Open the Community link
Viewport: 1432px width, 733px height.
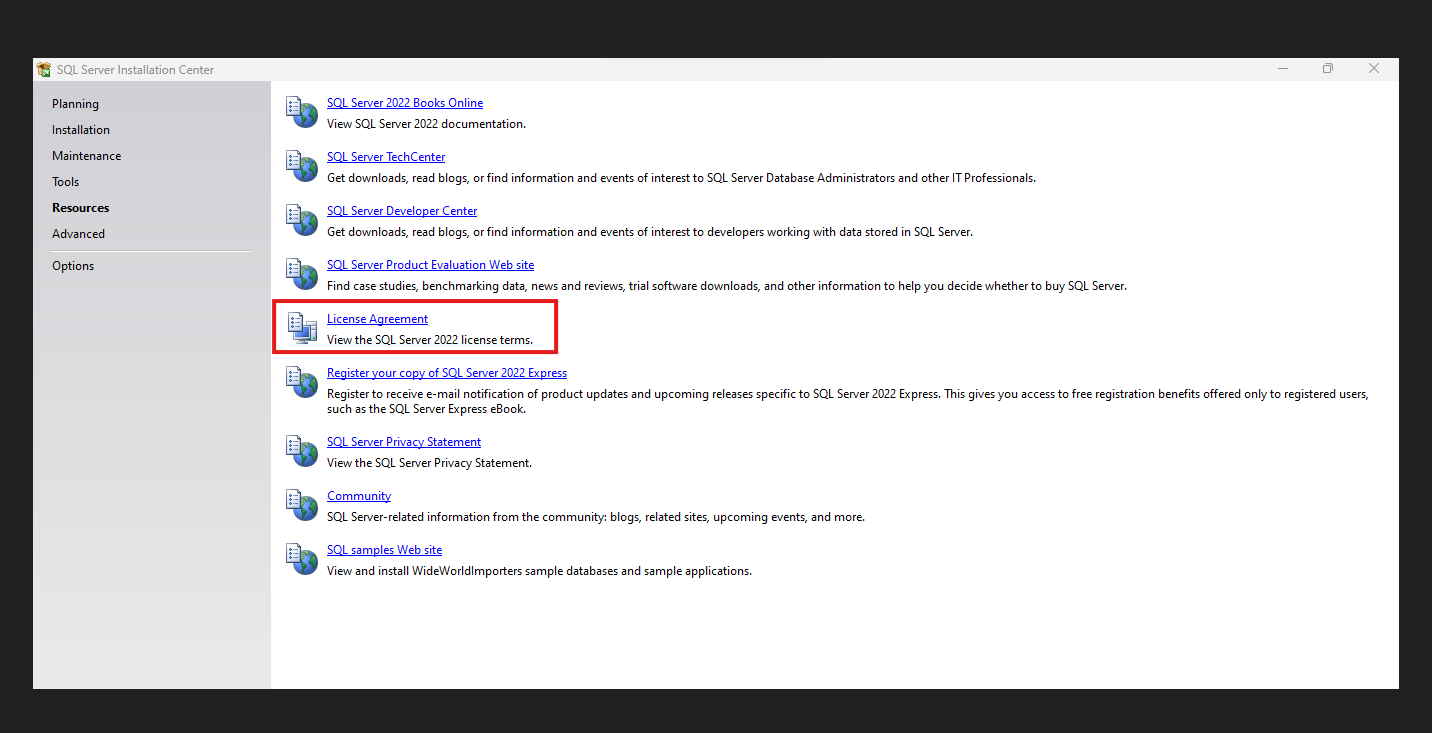tap(359, 496)
